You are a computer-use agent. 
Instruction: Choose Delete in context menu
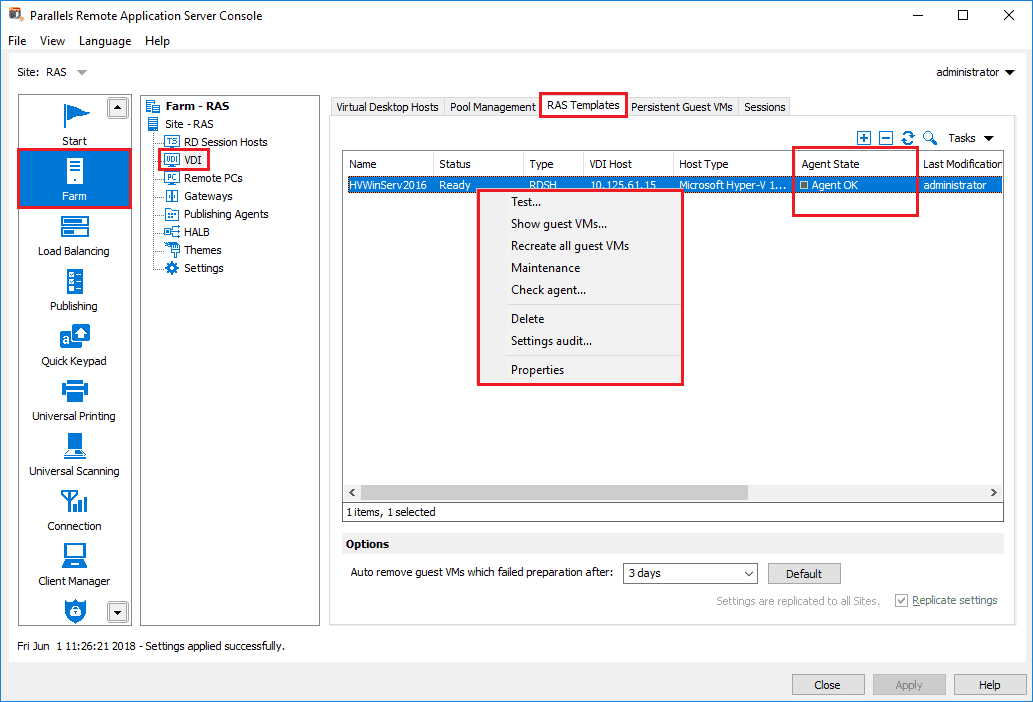(580, 319)
